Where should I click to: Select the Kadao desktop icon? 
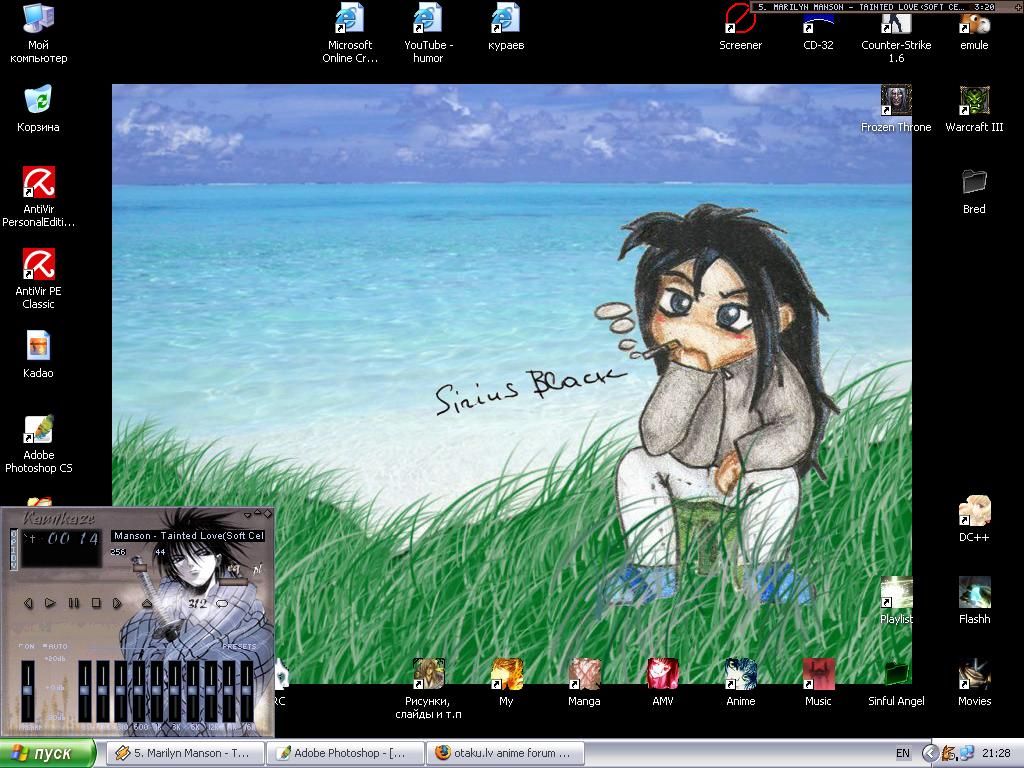pyautogui.click(x=39, y=355)
